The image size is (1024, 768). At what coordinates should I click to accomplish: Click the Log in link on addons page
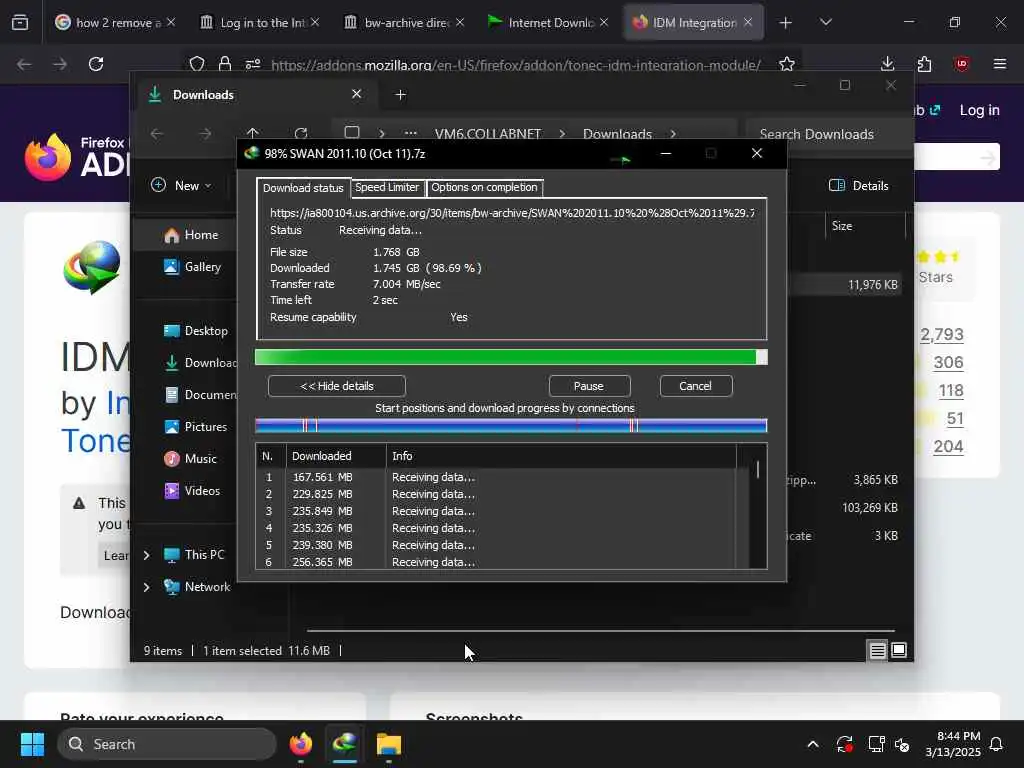click(980, 110)
